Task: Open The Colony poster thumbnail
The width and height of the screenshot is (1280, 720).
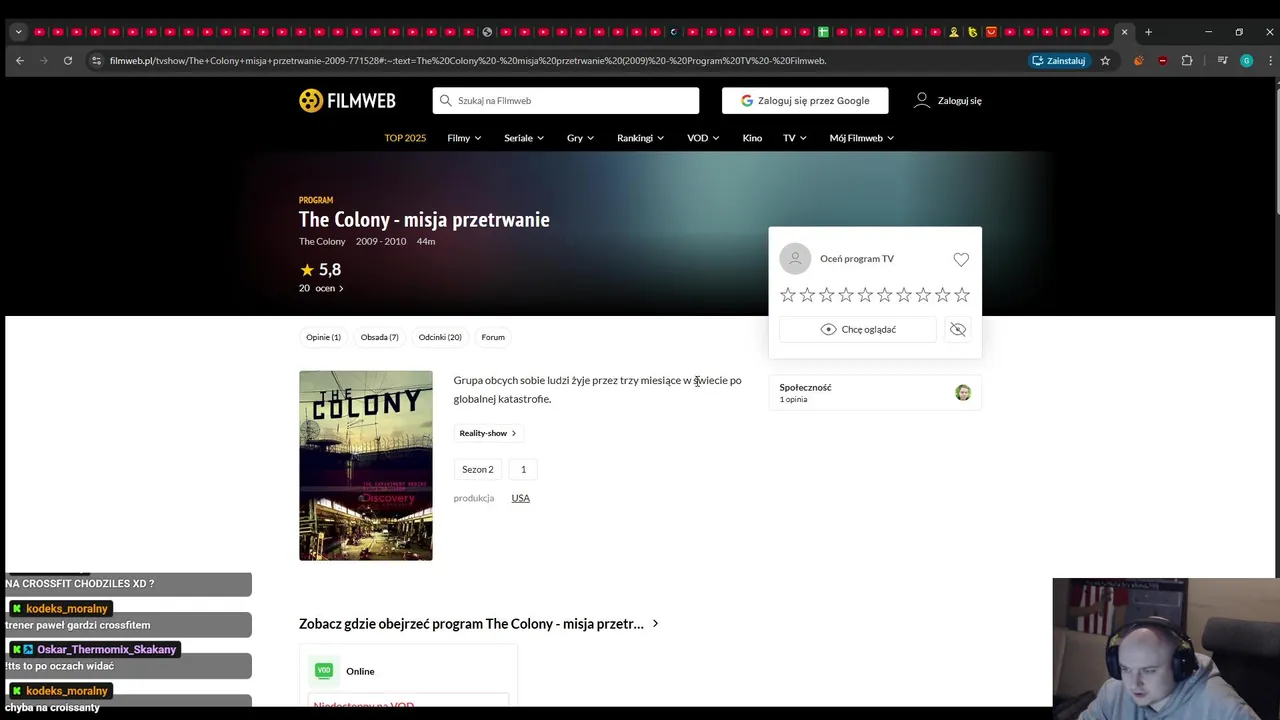Action: coord(366,465)
